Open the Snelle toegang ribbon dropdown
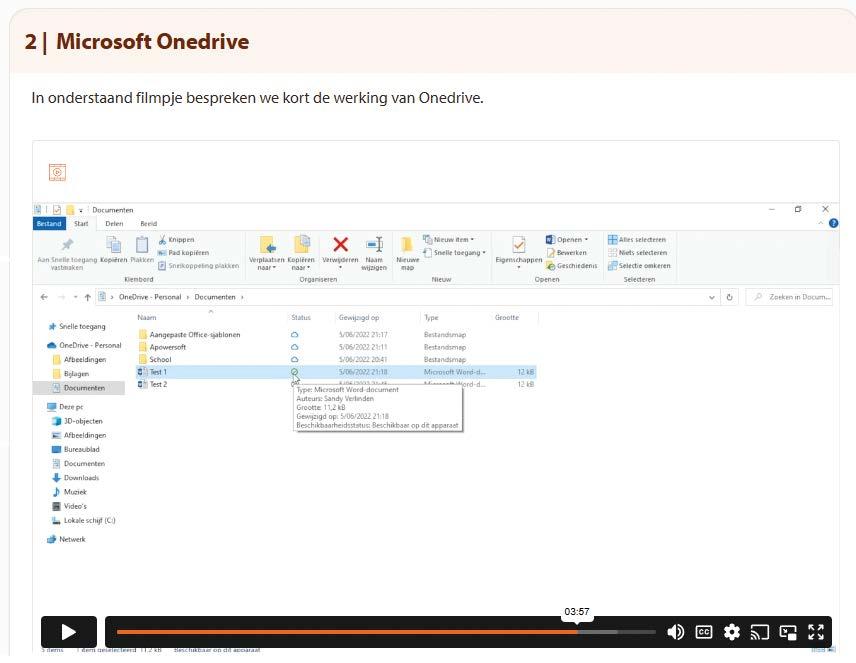Image resolution: width=856 pixels, height=663 pixels. (x=455, y=253)
